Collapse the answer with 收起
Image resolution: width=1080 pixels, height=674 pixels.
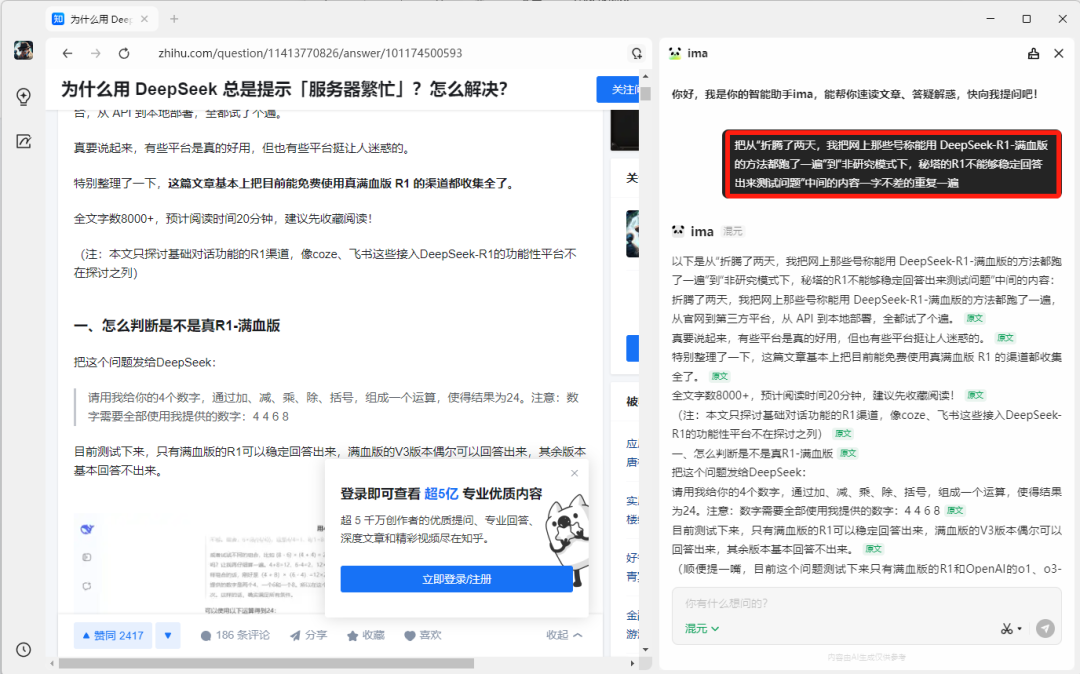[564, 635]
